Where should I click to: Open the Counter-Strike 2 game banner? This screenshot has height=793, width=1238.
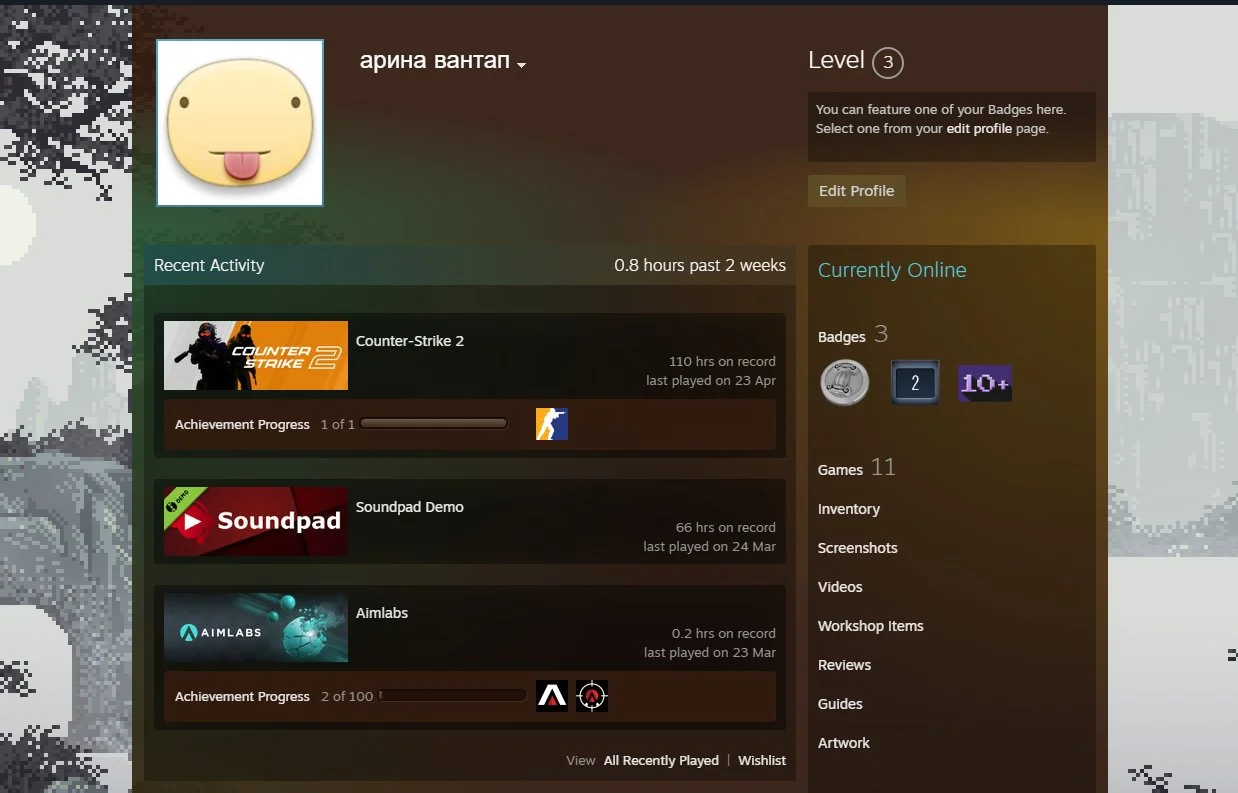(x=256, y=355)
